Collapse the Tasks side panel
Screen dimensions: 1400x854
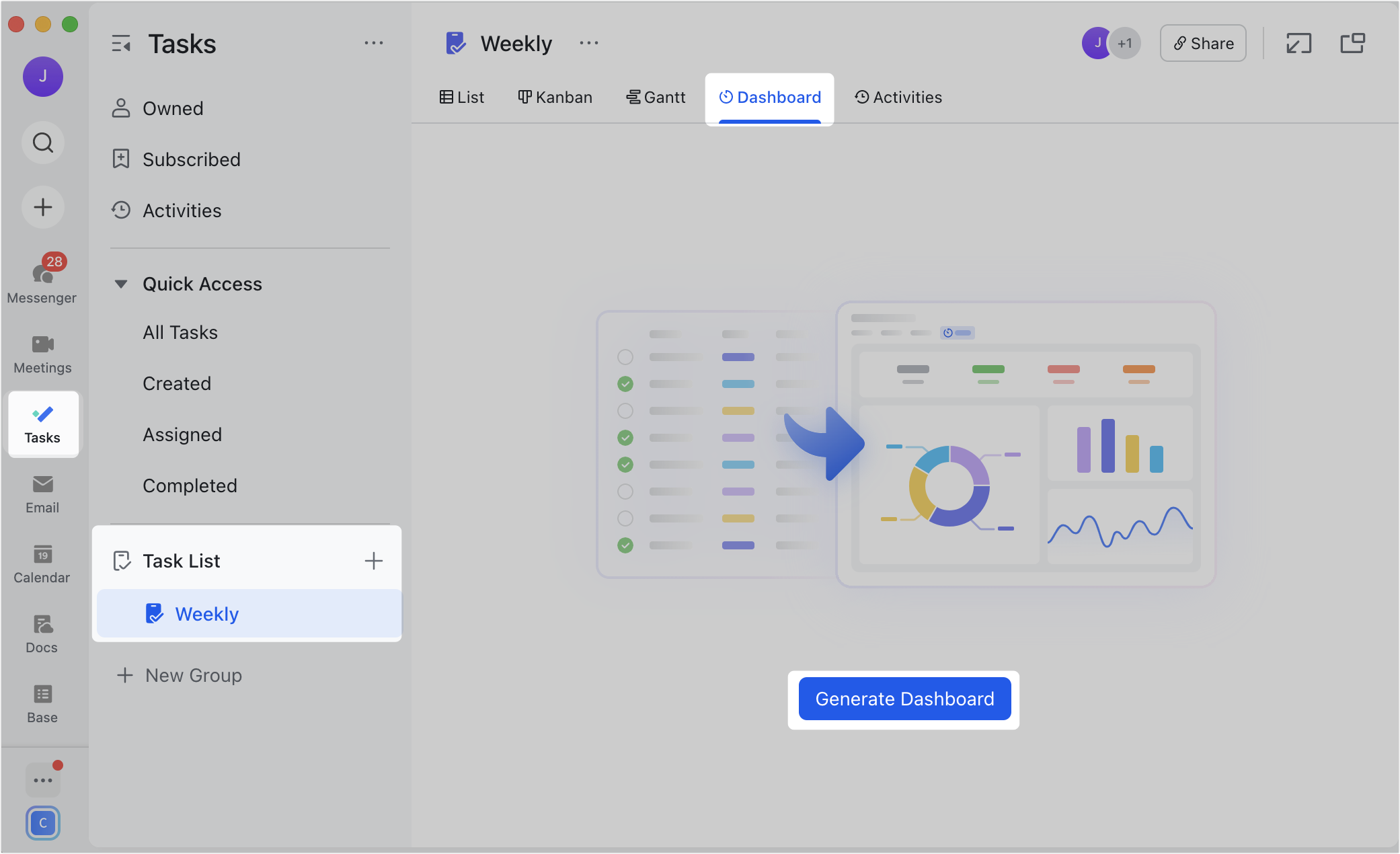(122, 43)
